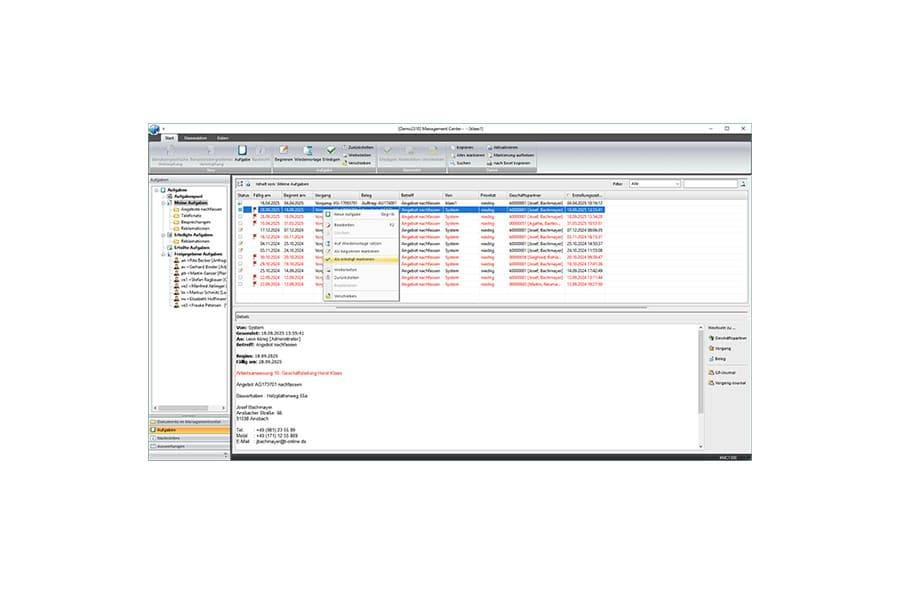Click the Suchen icon in the ribbon
The height and width of the screenshot is (600, 900).
(460, 162)
